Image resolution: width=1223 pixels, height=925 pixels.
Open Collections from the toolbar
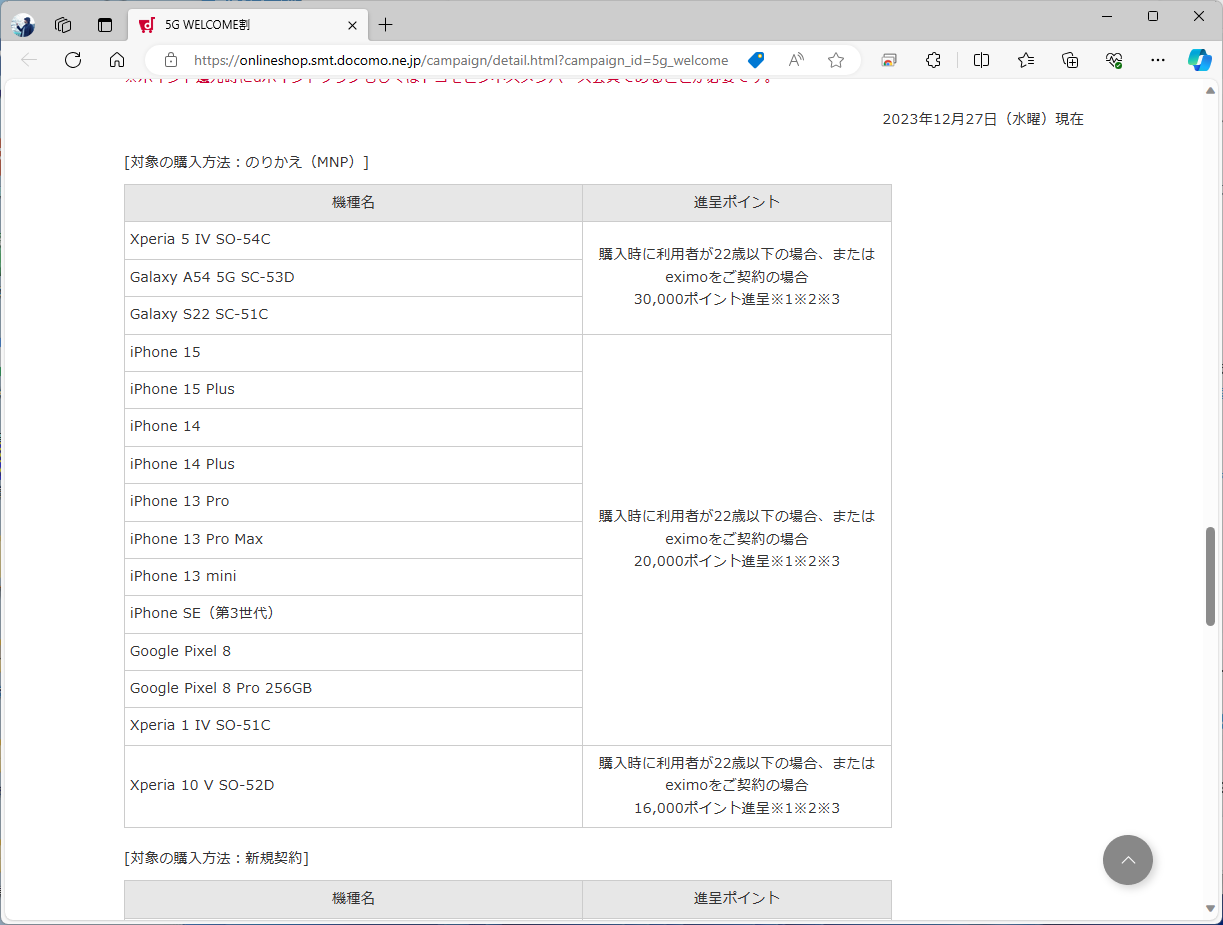click(1070, 60)
